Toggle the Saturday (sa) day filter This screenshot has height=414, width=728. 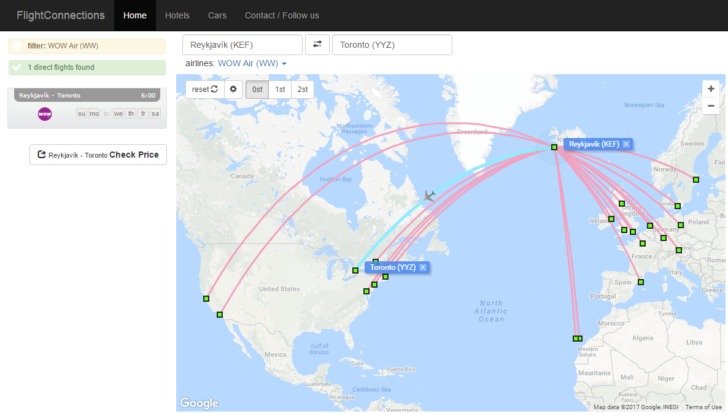[x=155, y=114]
